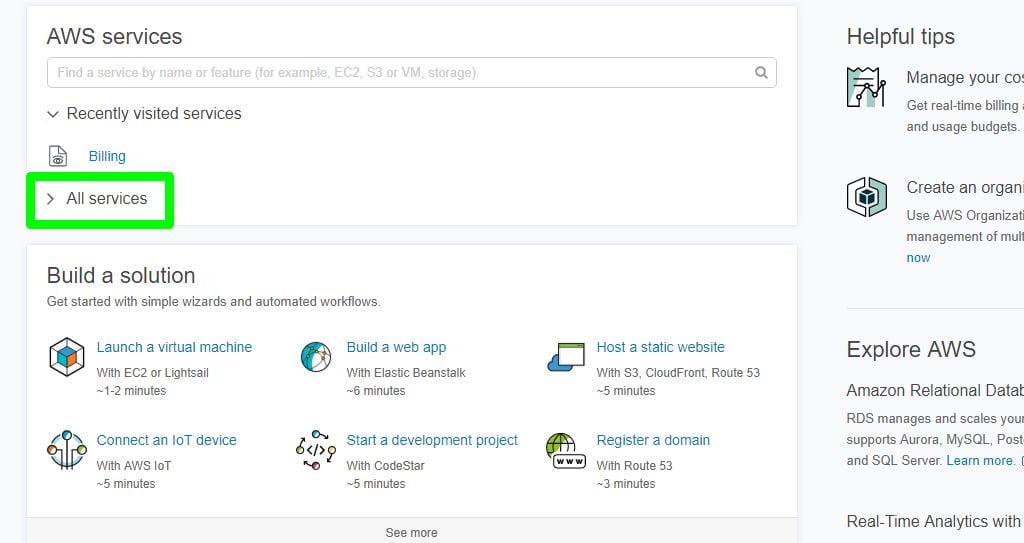Click the Connect an IoT device icon
The height and width of the screenshot is (543, 1024).
coord(67,450)
